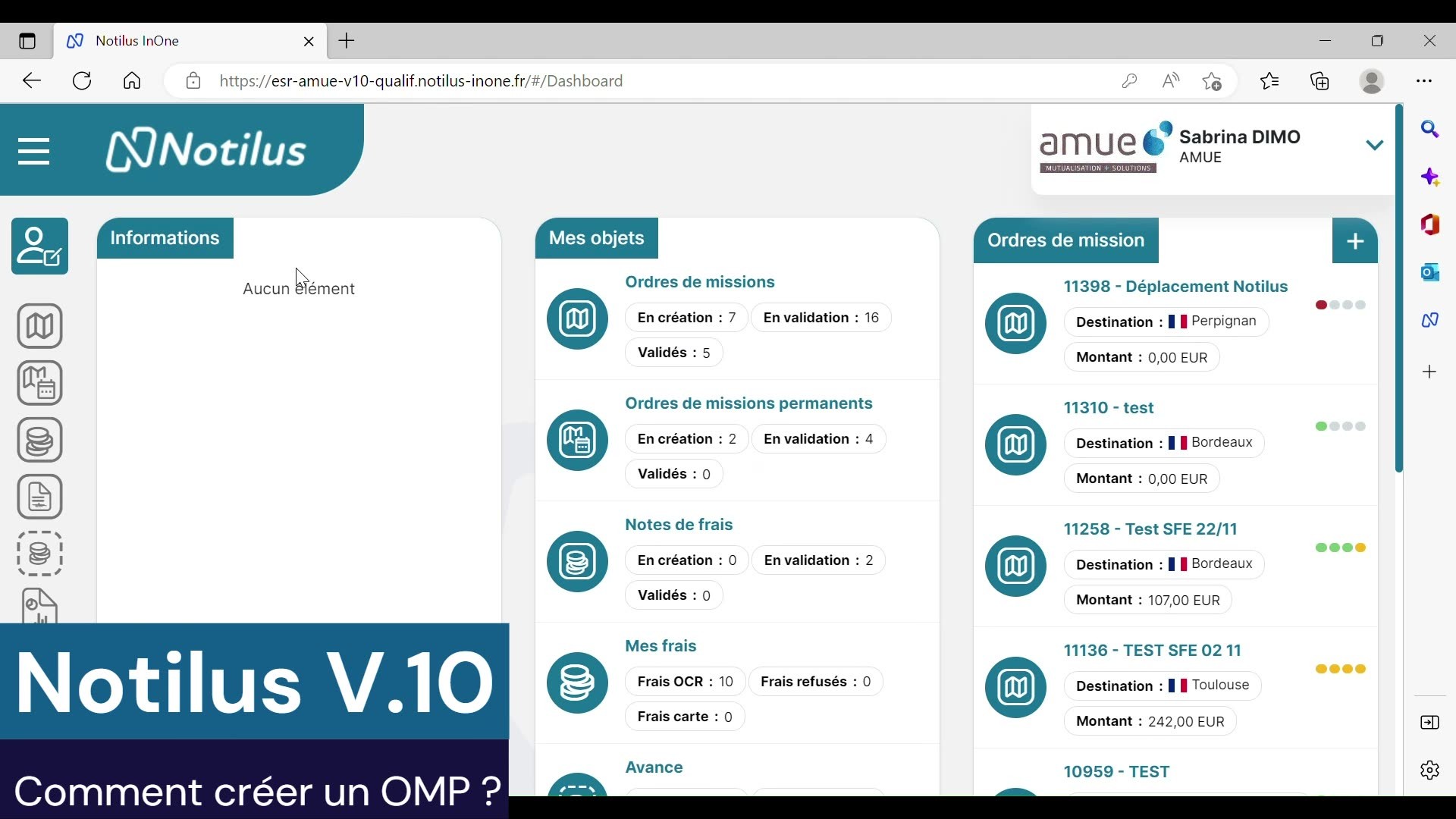Image resolution: width=1456 pixels, height=819 pixels.
Task: Open mission 11398 - Déplacement Notilus
Action: pos(1175,287)
